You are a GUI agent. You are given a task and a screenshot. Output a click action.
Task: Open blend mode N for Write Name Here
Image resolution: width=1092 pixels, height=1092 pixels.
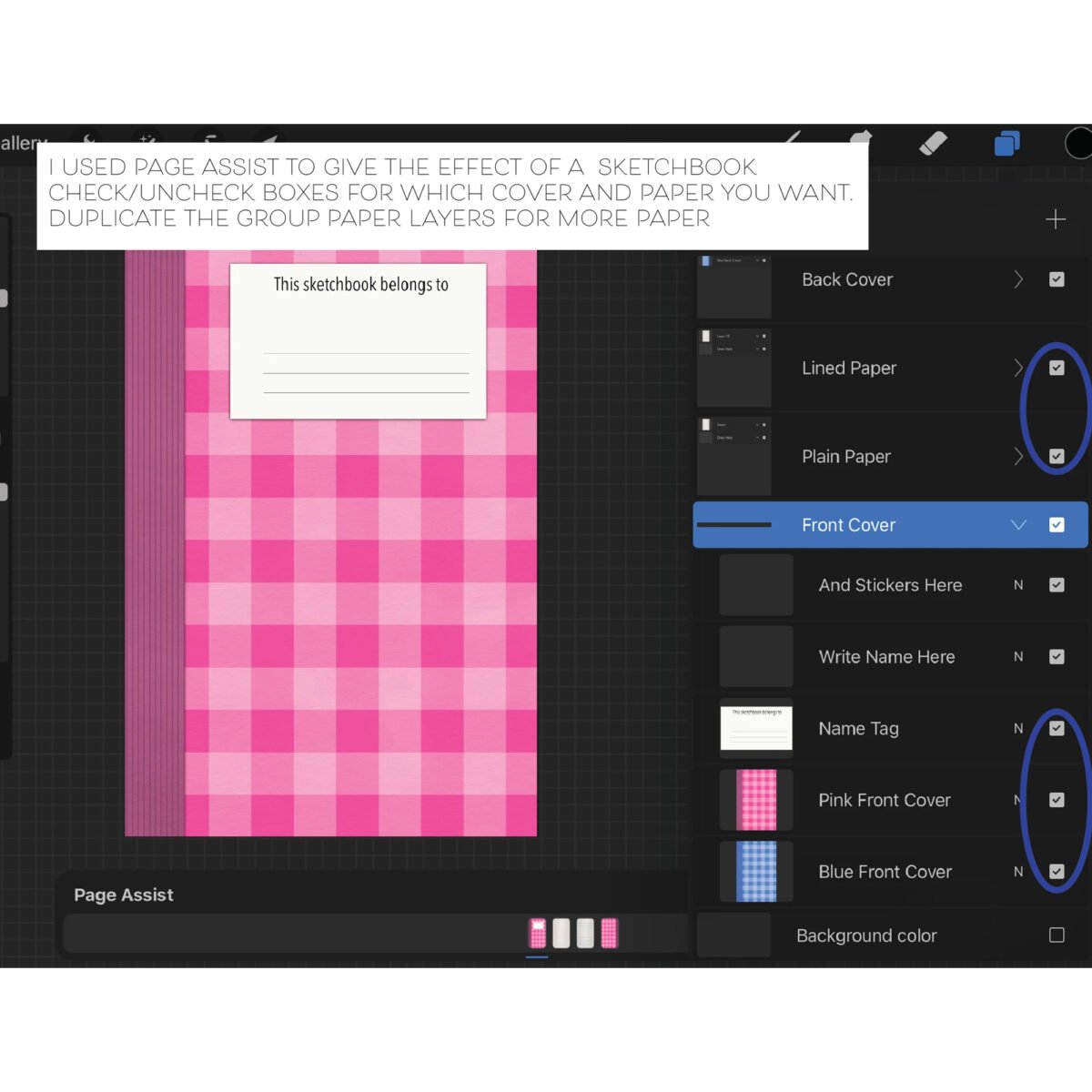coord(1018,656)
